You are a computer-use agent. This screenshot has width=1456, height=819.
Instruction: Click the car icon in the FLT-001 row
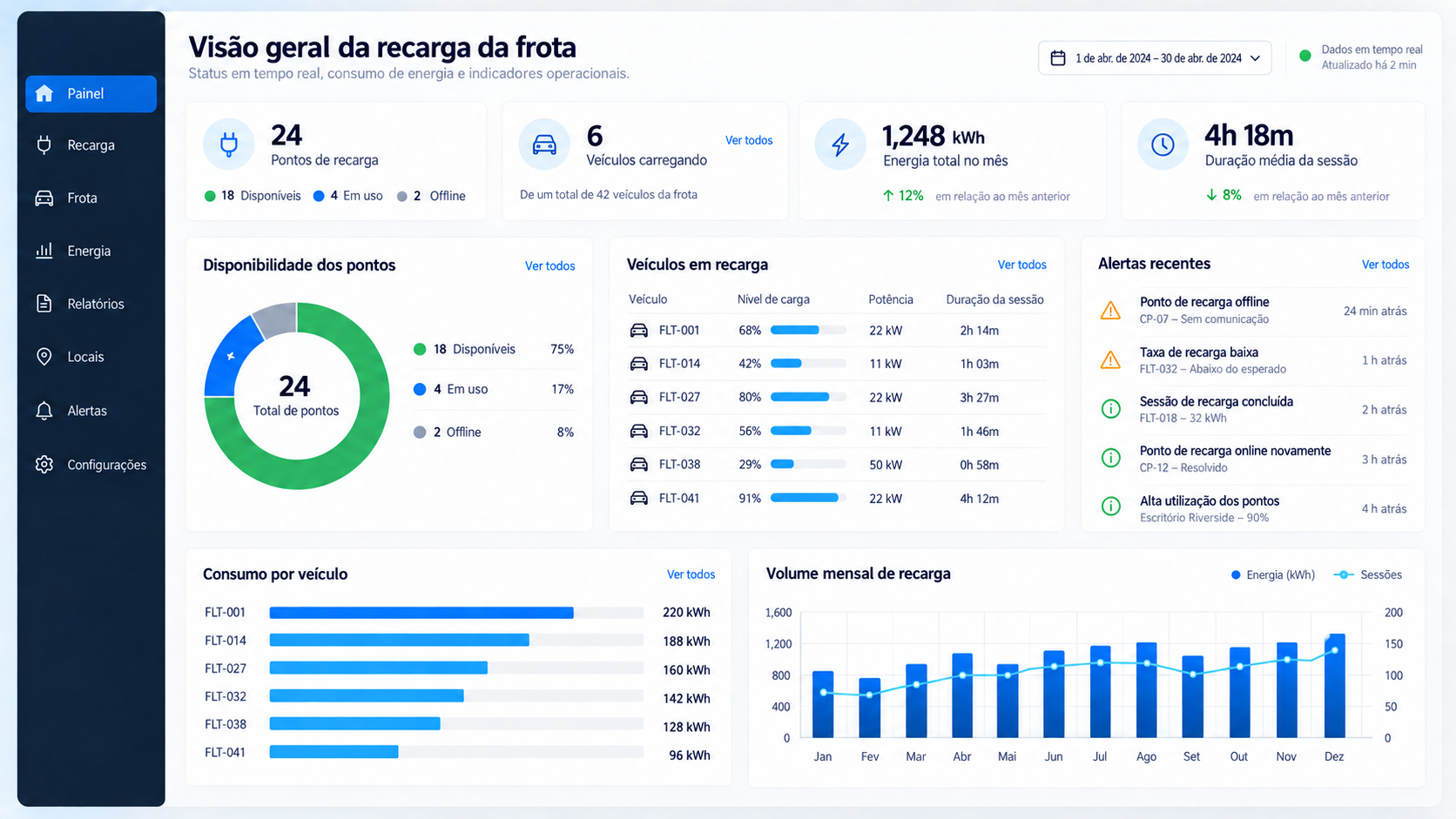pyautogui.click(x=639, y=331)
